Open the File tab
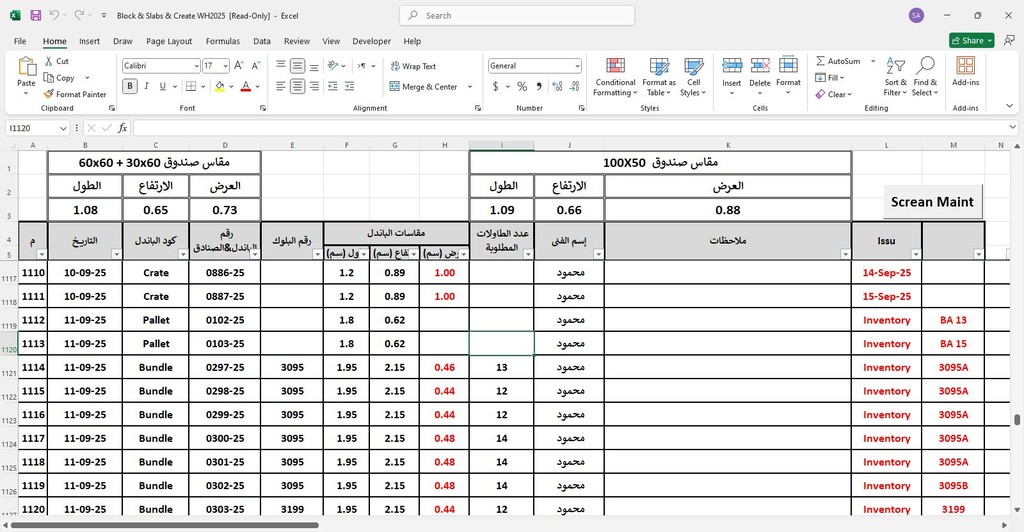Screen dimensions: 1024x532 pyautogui.click(x=20, y=41)
